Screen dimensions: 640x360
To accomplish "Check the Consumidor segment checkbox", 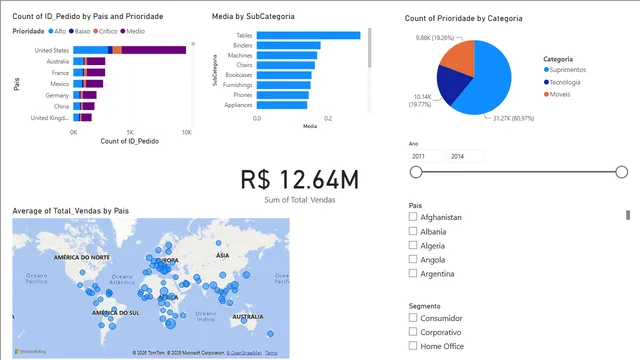I will [x=413, y=317].
